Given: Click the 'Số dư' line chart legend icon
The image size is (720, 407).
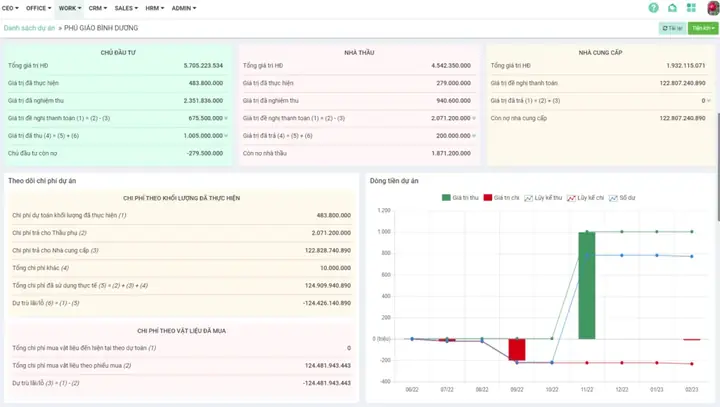Looking at the screenshot, I should click(x=613, y=198).
